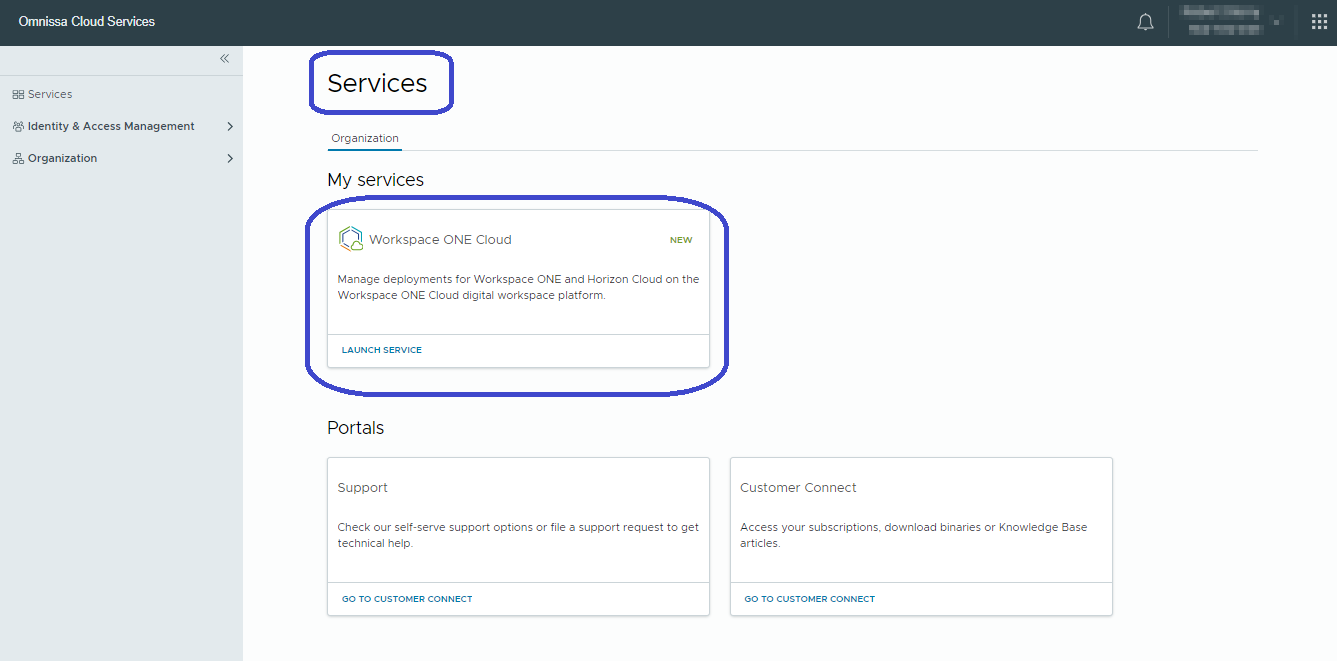This screenshot has width=1337, height=661.
Task: Launch the Workspace ONE Cloud service
Action: (382, 350)
